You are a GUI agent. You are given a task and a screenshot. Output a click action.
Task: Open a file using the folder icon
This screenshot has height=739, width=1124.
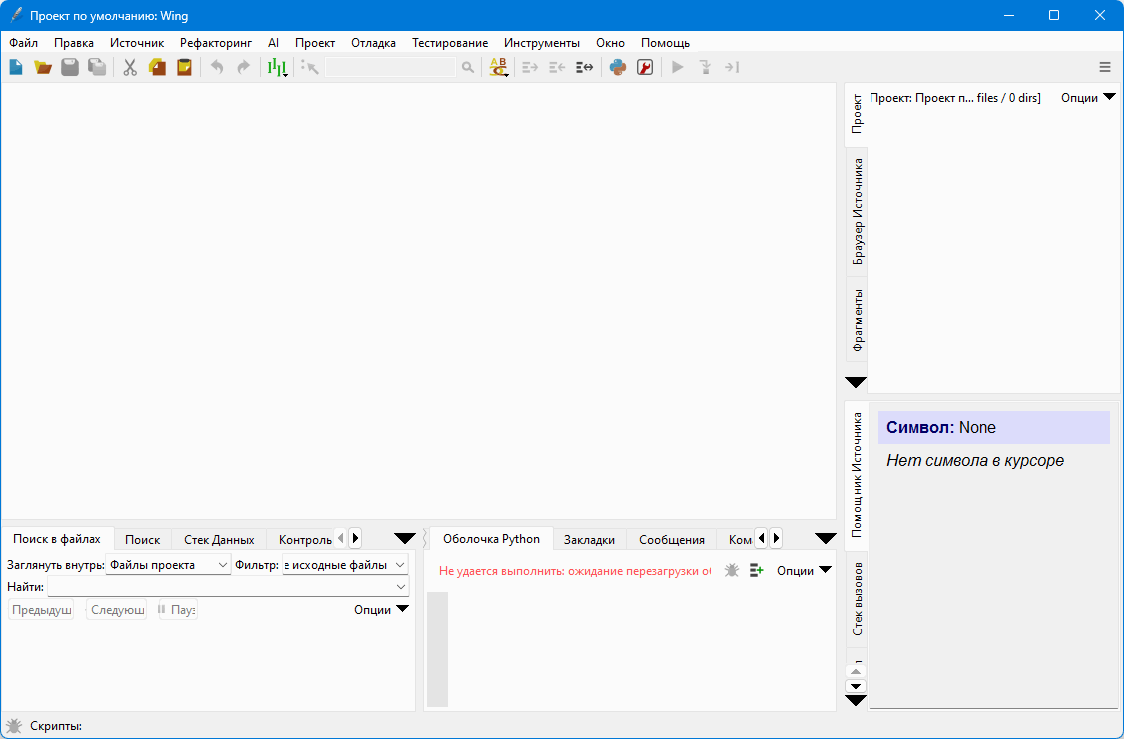43,67
